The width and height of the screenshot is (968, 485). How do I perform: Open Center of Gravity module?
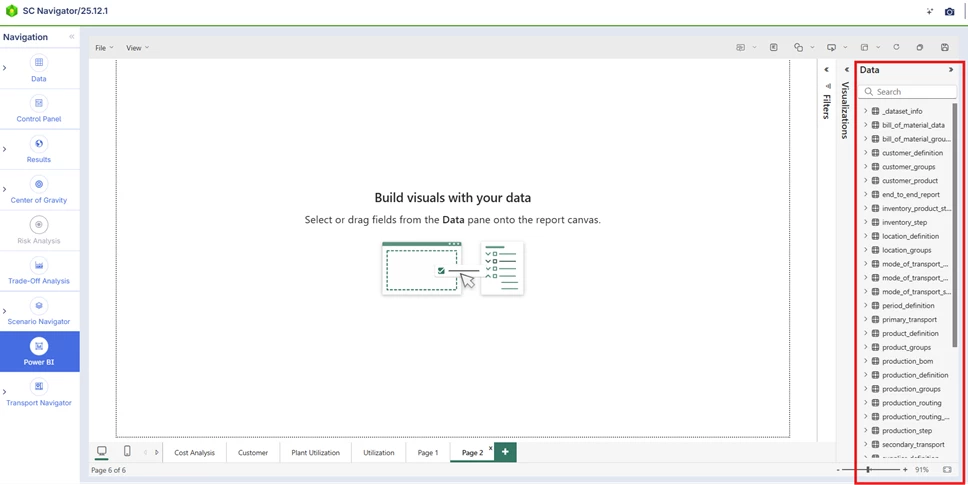pos(39,190)
